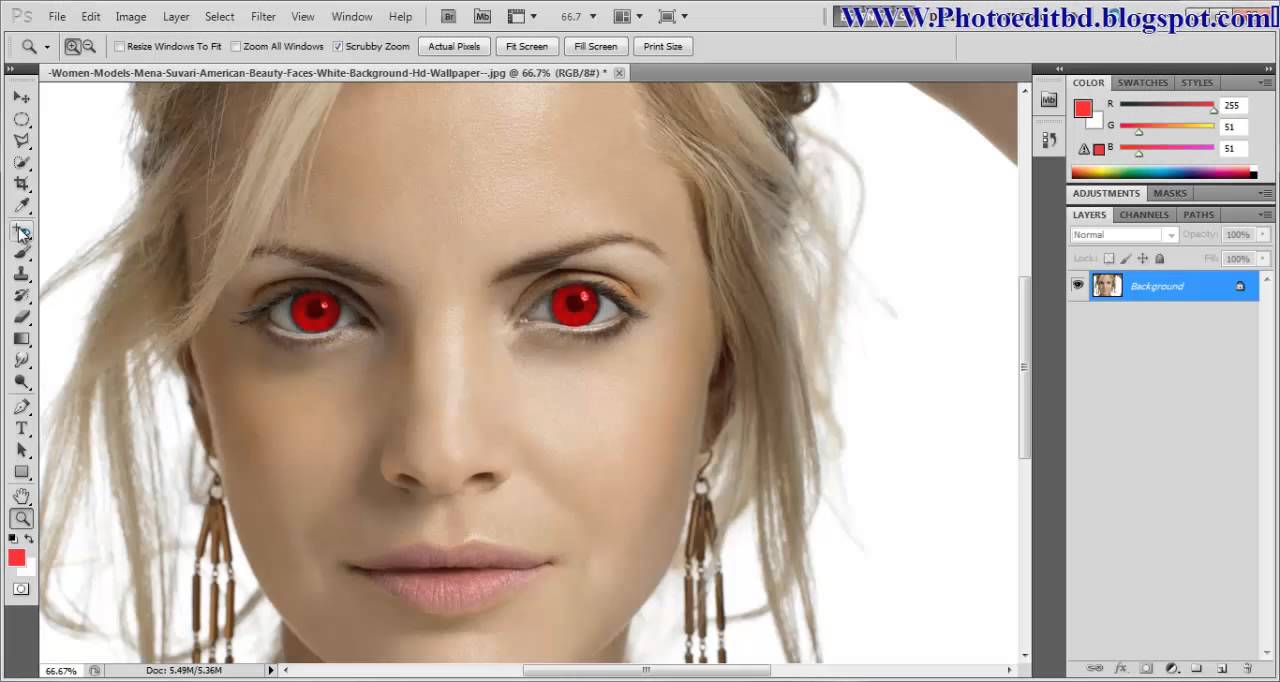
Task: Open the status bar info arrow menu
Action: coord(270,670)
